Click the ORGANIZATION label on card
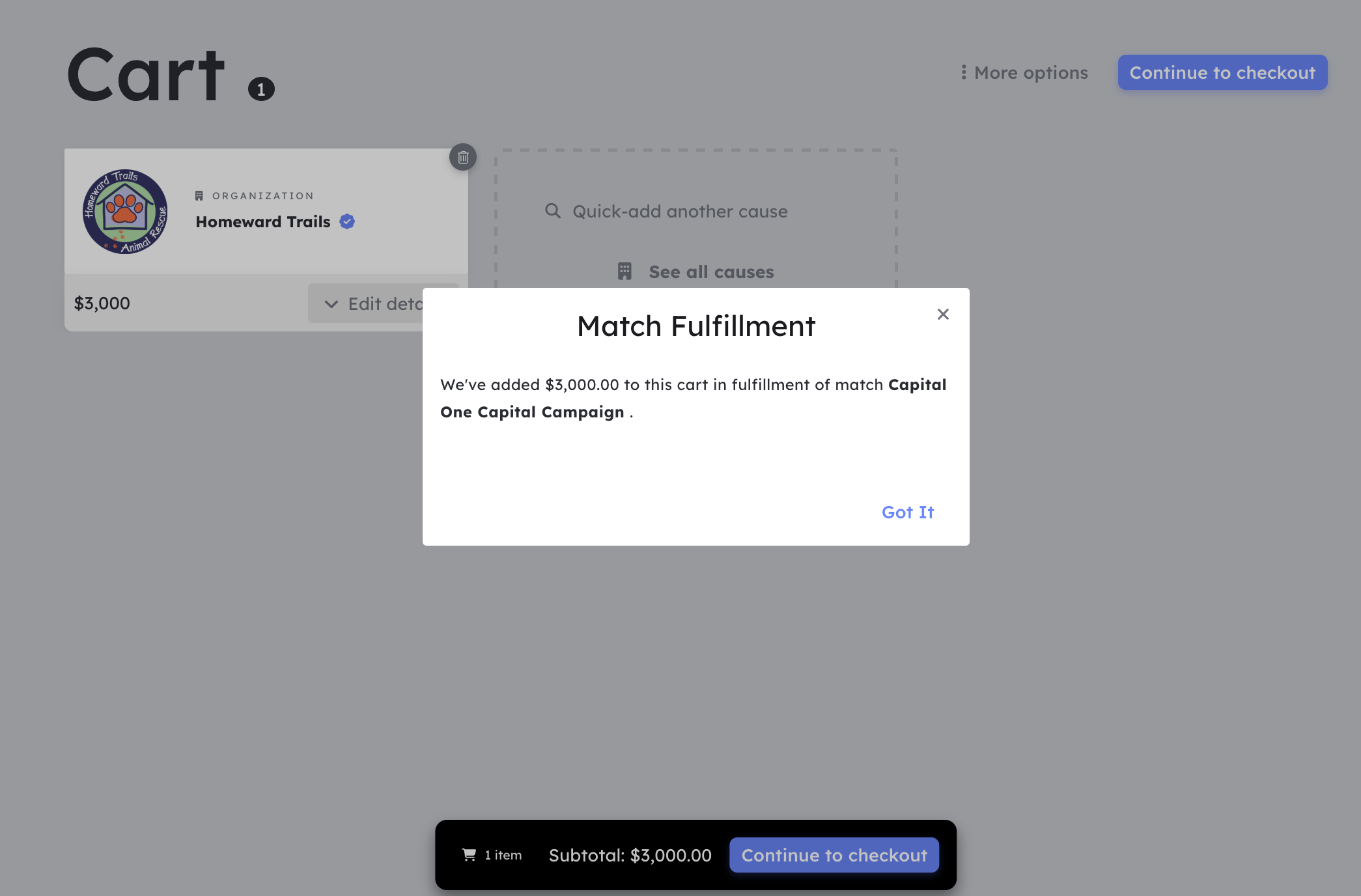Viewport: 1361px width, 896px height. (263, 196)
